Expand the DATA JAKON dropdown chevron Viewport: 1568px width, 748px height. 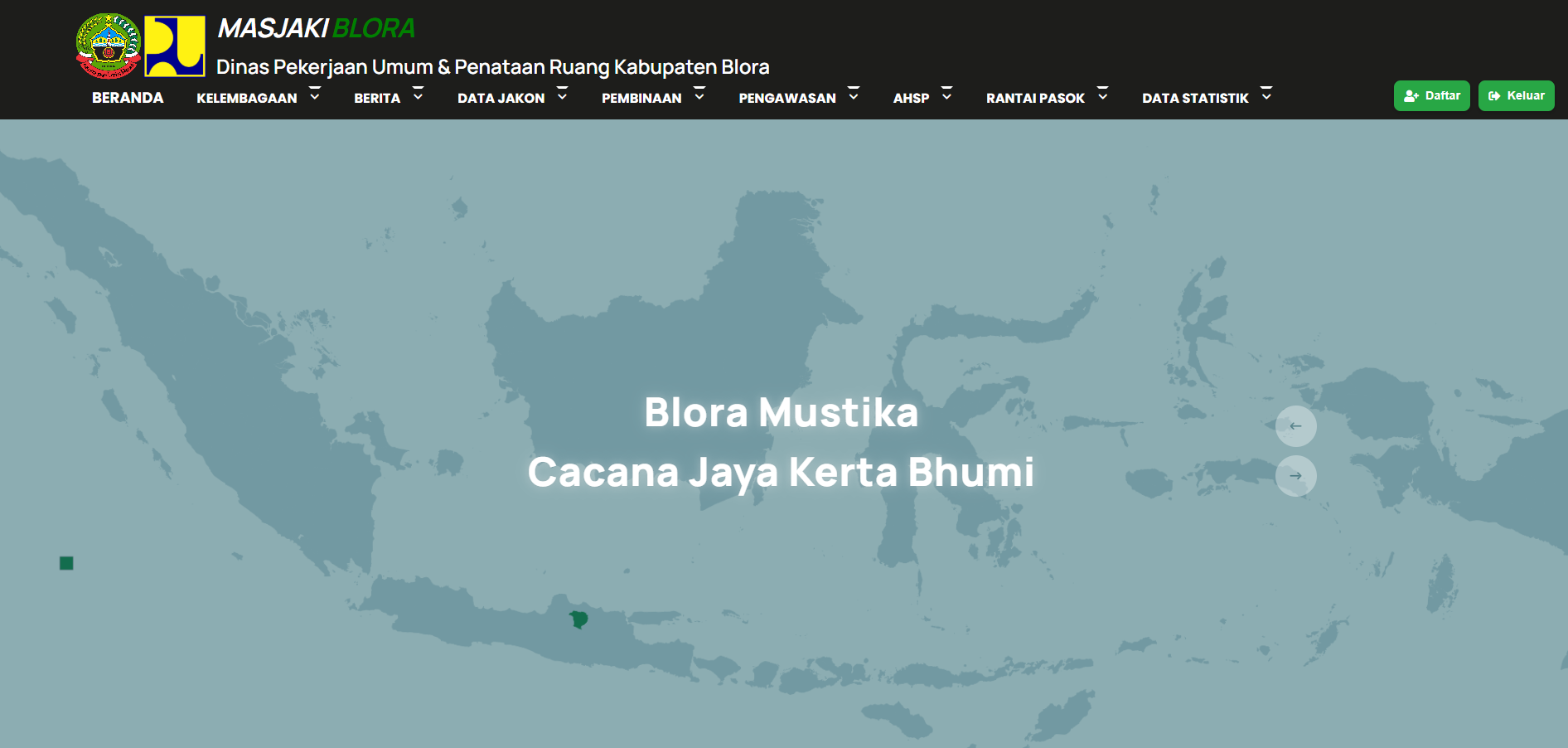point(562,96)
